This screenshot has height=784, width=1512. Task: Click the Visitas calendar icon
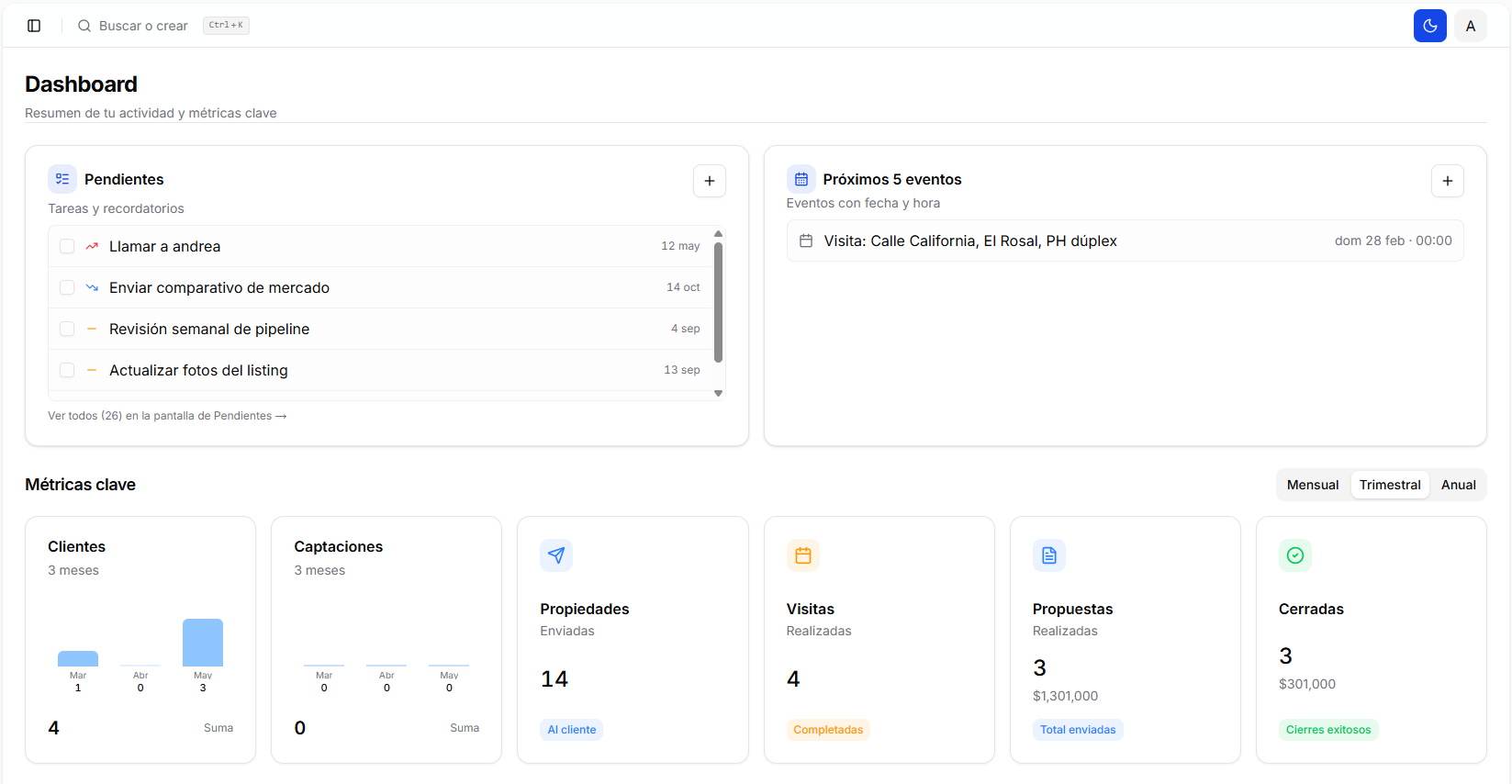803,555
